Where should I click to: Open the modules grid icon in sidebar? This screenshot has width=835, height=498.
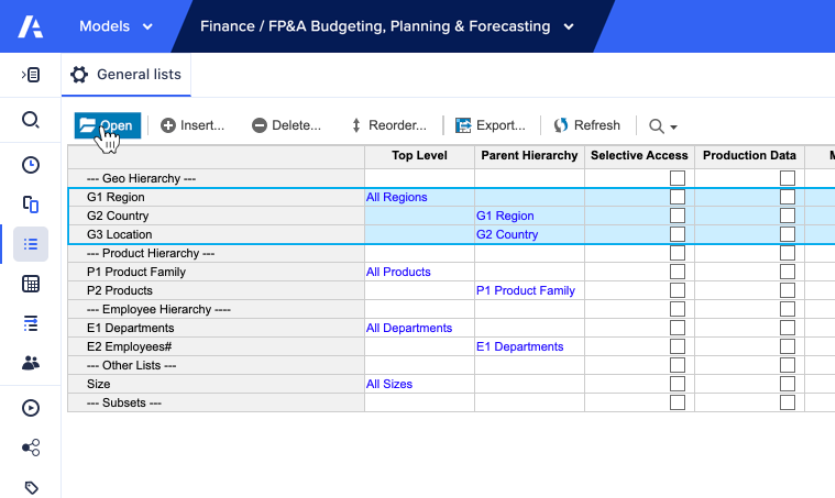tap(30, 283)
